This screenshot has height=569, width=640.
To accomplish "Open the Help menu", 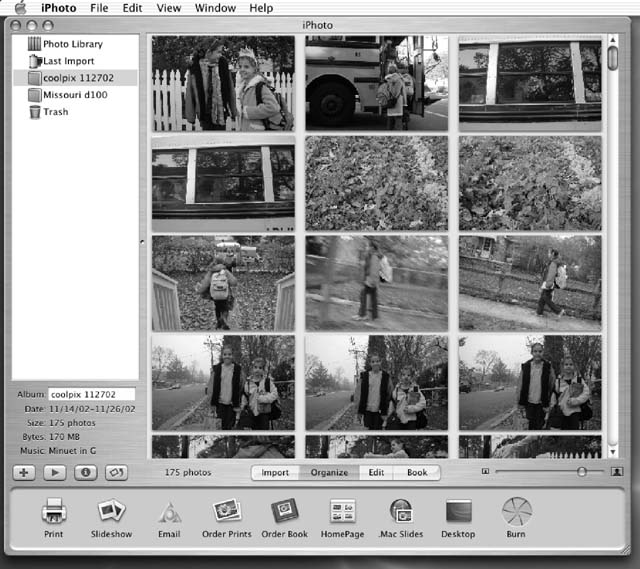I will [x=261, y=8].
